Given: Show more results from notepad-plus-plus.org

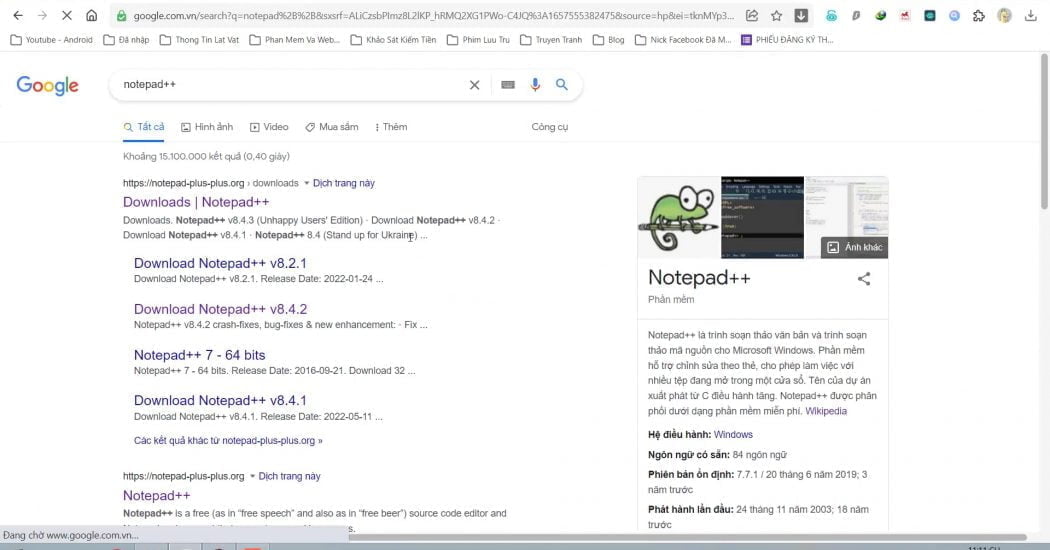Looking at the screenshot, I should 228,441.
